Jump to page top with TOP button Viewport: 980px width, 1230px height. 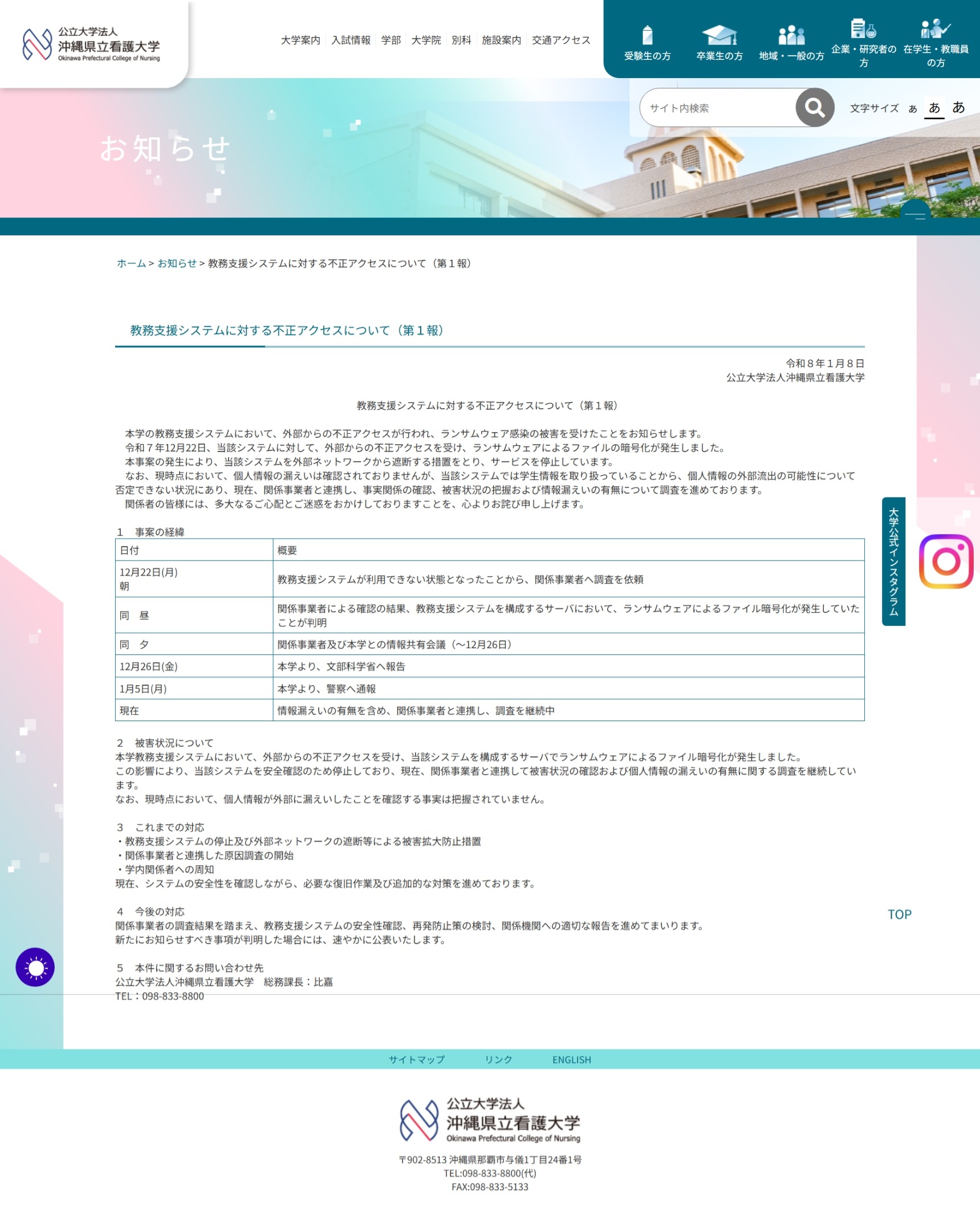tap(899, 914)
